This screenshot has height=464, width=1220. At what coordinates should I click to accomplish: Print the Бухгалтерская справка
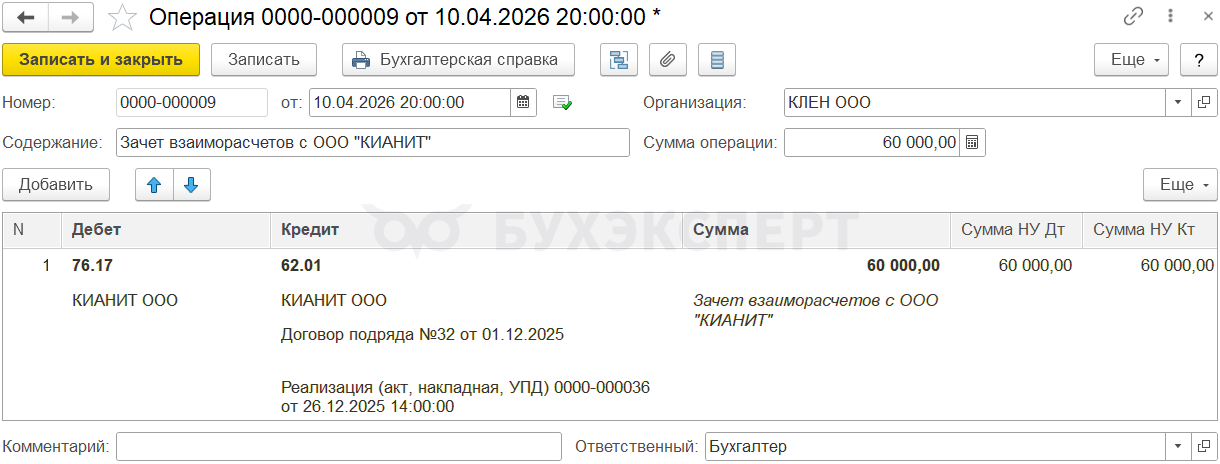457,59
